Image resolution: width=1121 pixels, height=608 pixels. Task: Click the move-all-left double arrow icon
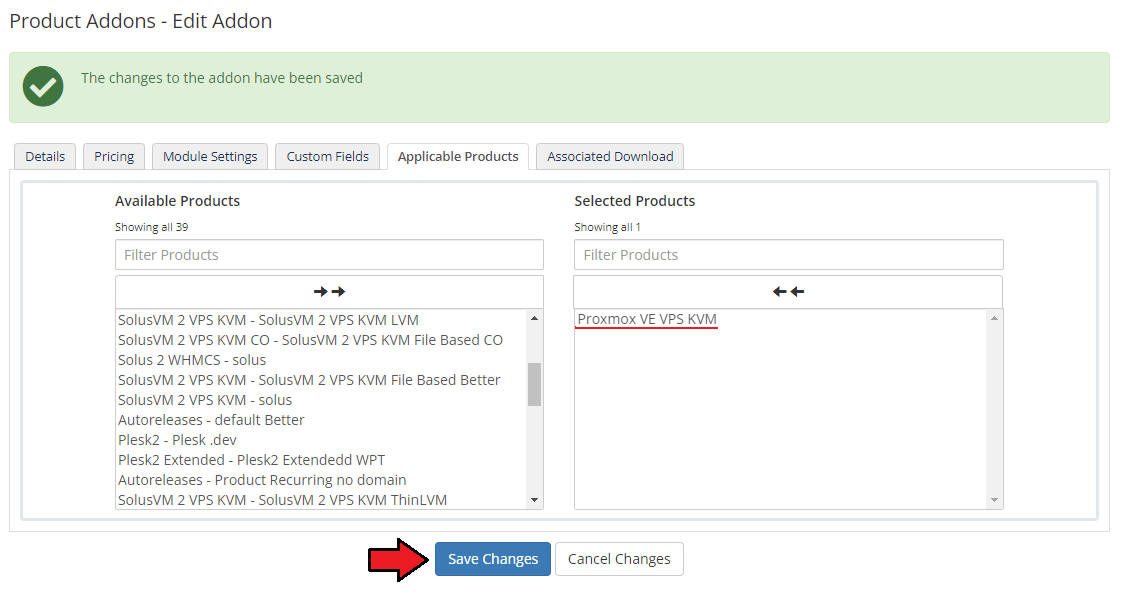point(789,291)
